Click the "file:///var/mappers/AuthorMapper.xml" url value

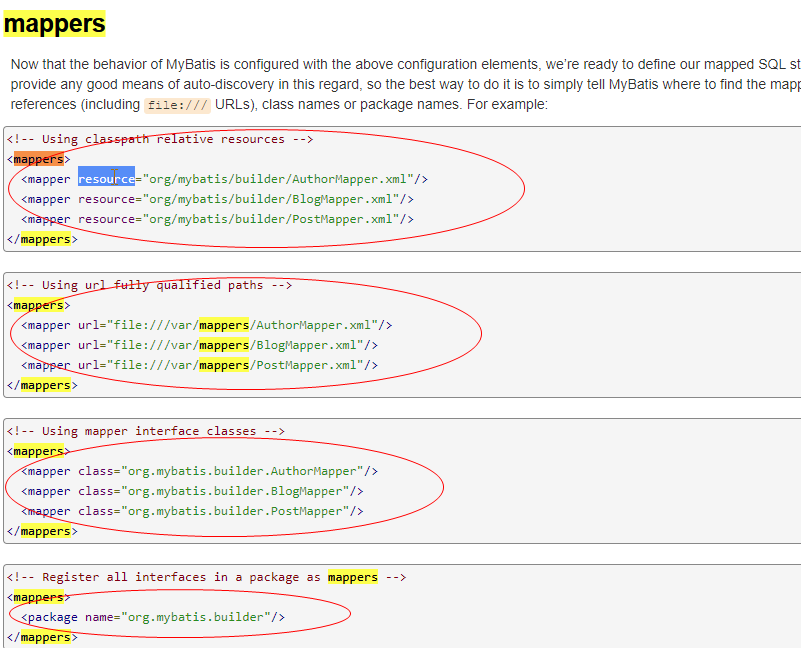242,325
